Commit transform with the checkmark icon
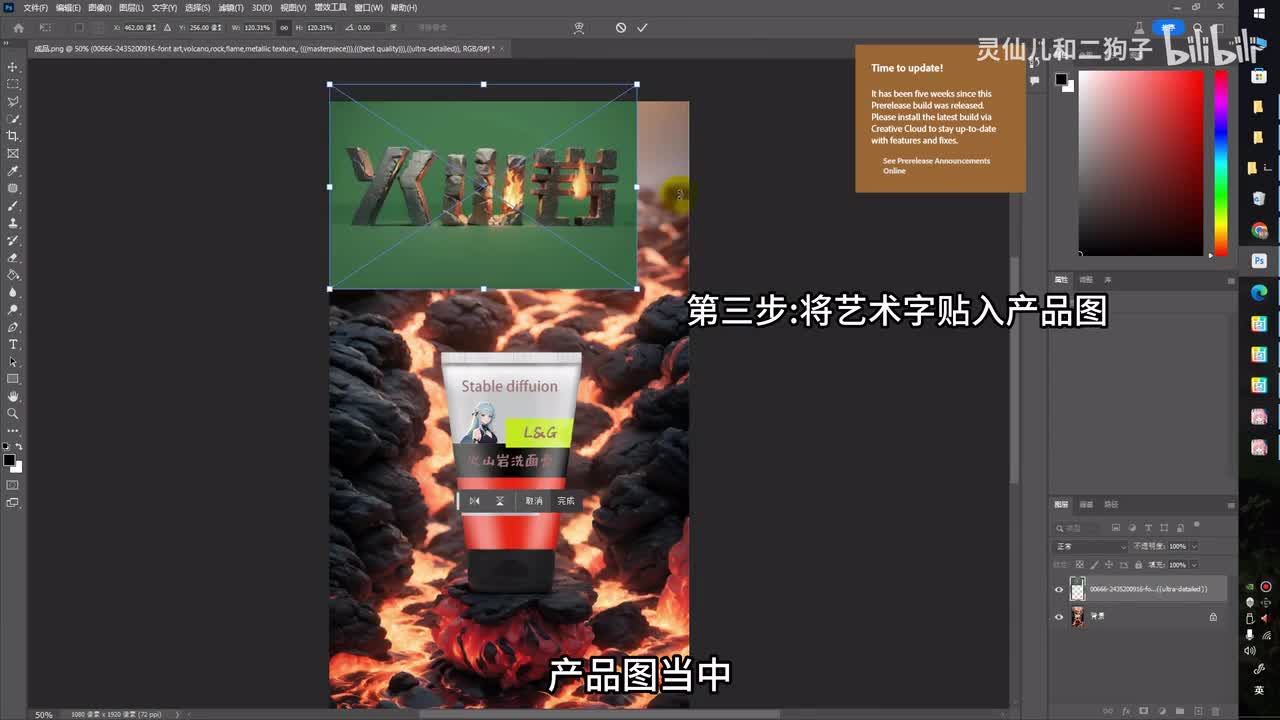This screenshot has height=720, width=1280. [642, 28]
